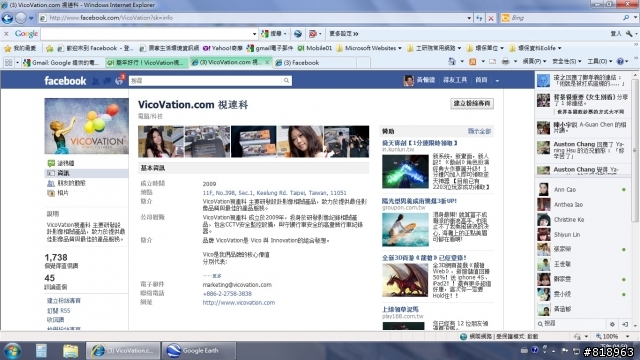Viewport: 640px width, 360px height.
Task: Click the chat sidebar settings gear icon
Action: 612,324
